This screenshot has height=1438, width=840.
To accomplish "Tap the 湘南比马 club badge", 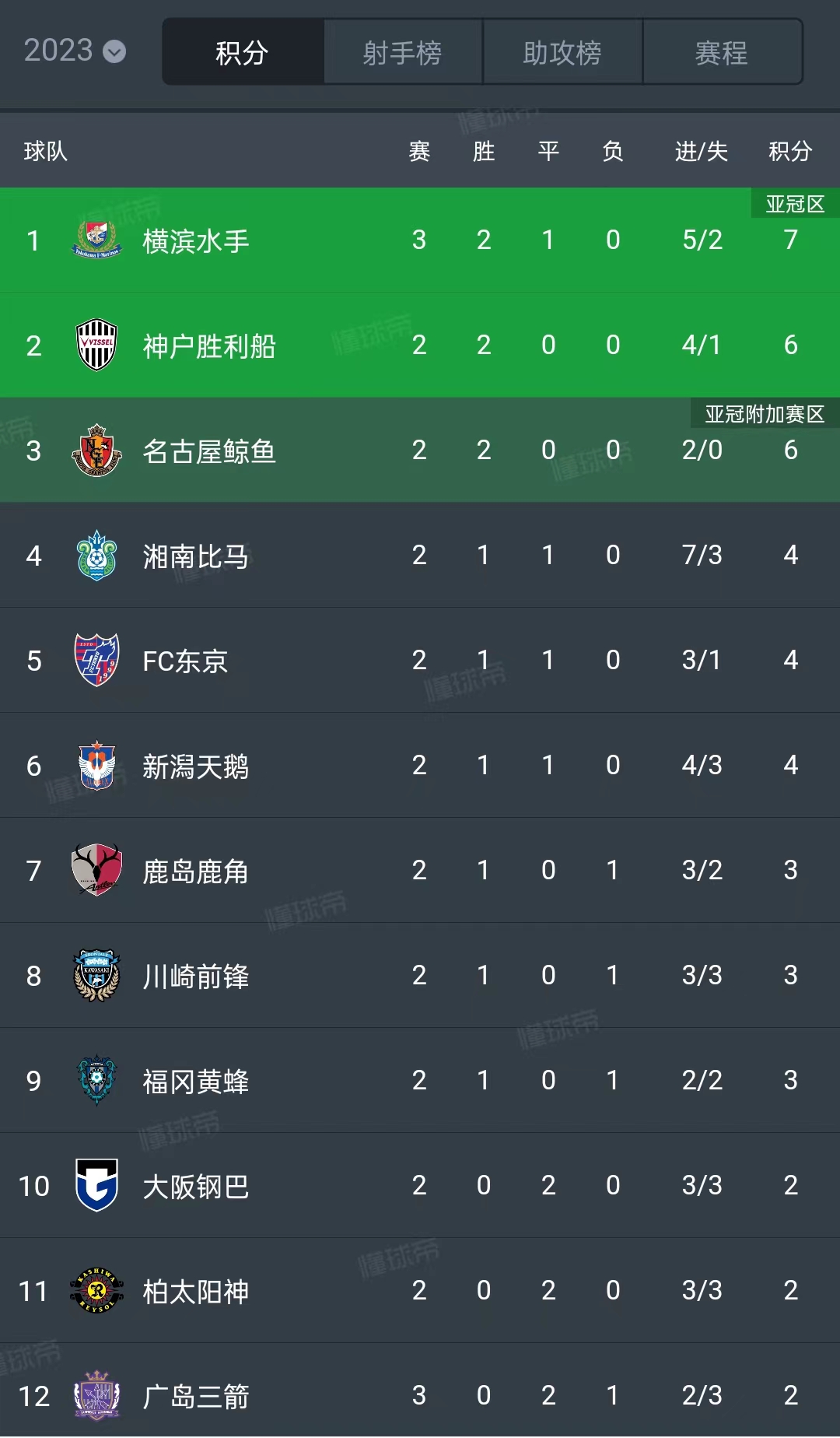I will click(x=96, y=556).
